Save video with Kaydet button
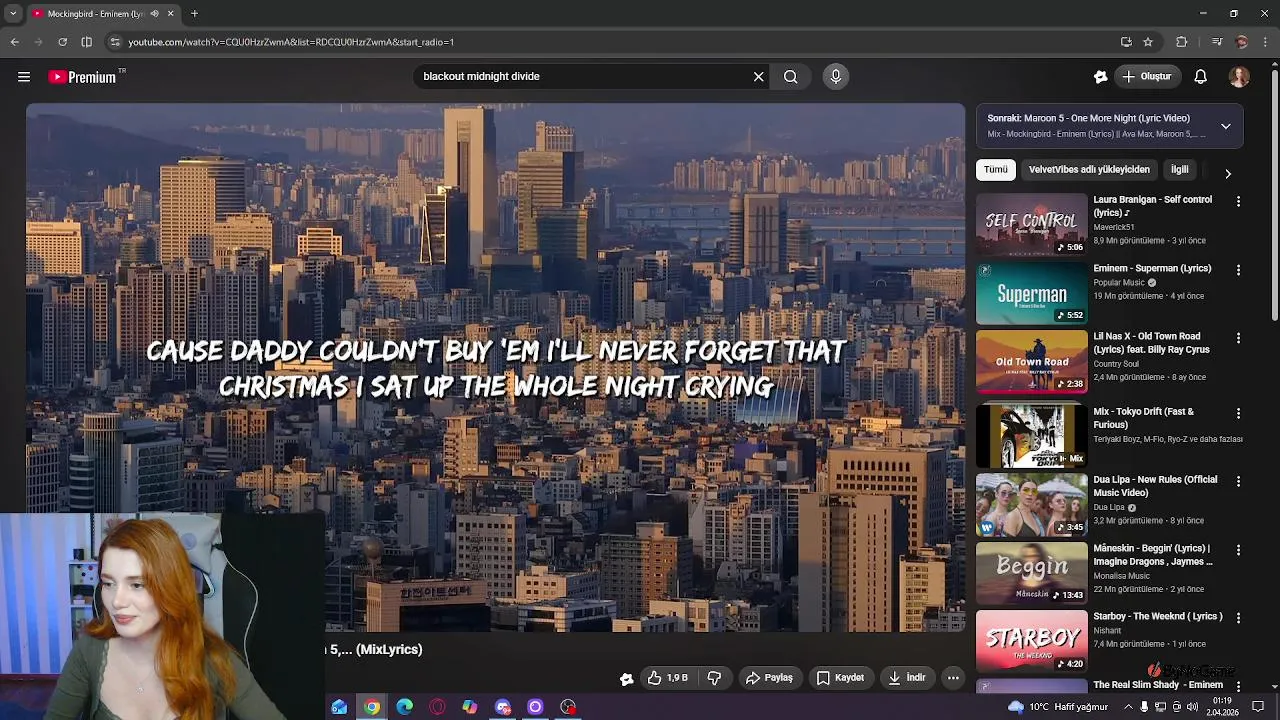Image resolution: width=1280 pixels, height=720 pixels. pyautogui.click(x=840, y=678)
